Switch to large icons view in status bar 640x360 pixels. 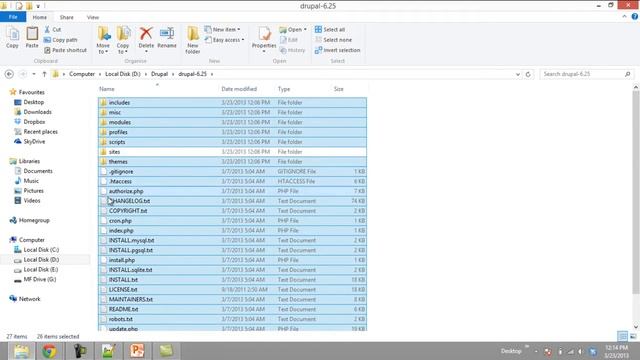tap(633, 336)
